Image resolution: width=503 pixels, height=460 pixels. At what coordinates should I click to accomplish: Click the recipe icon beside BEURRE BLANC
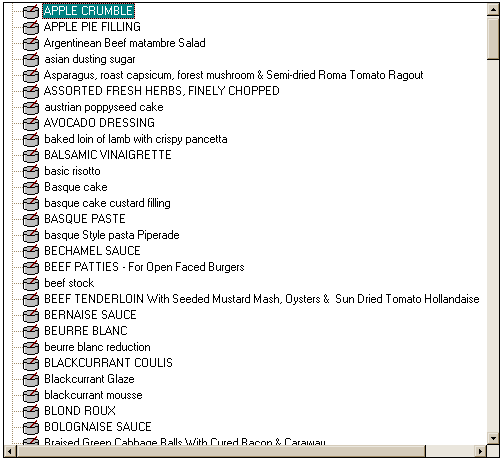coord(31,331)
